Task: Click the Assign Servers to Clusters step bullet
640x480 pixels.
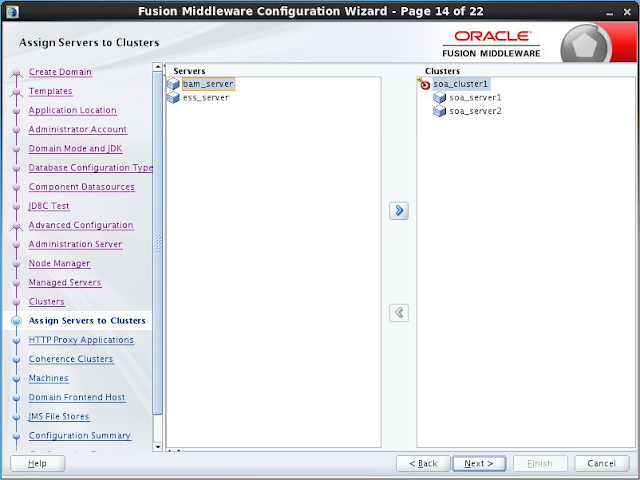Action: (x=16, y=321)
